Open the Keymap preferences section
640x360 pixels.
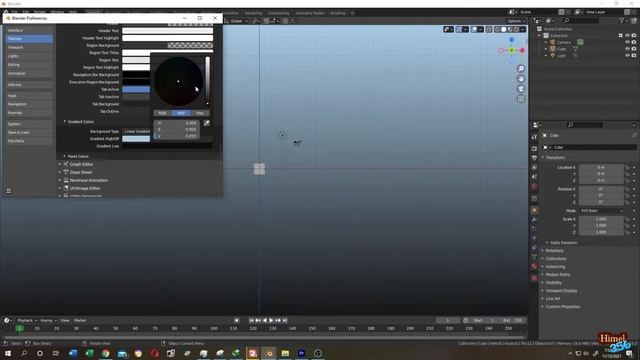[x=29, y=113]
